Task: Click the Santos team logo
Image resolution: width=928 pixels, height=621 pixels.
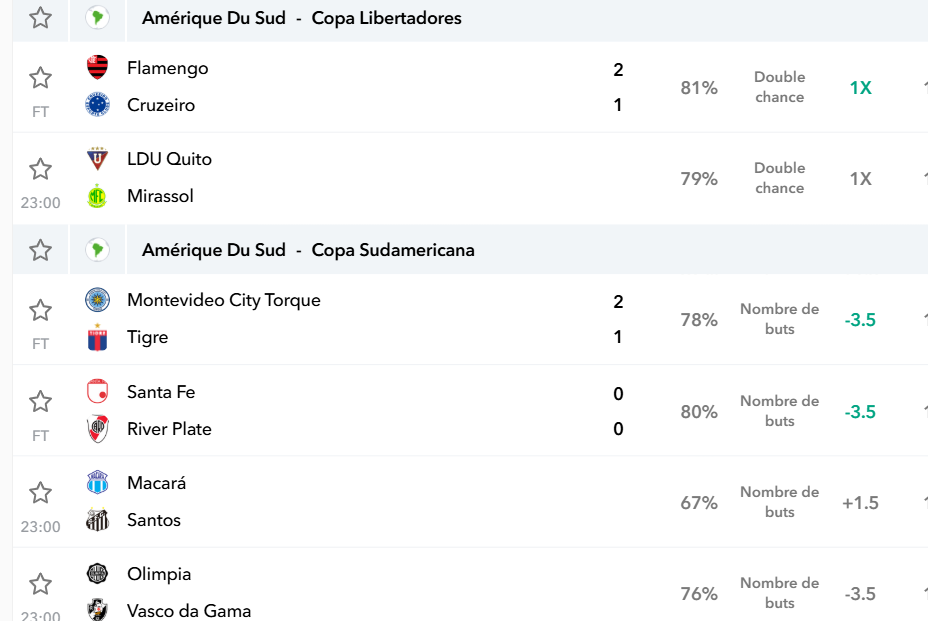Action: coord(98,520)
